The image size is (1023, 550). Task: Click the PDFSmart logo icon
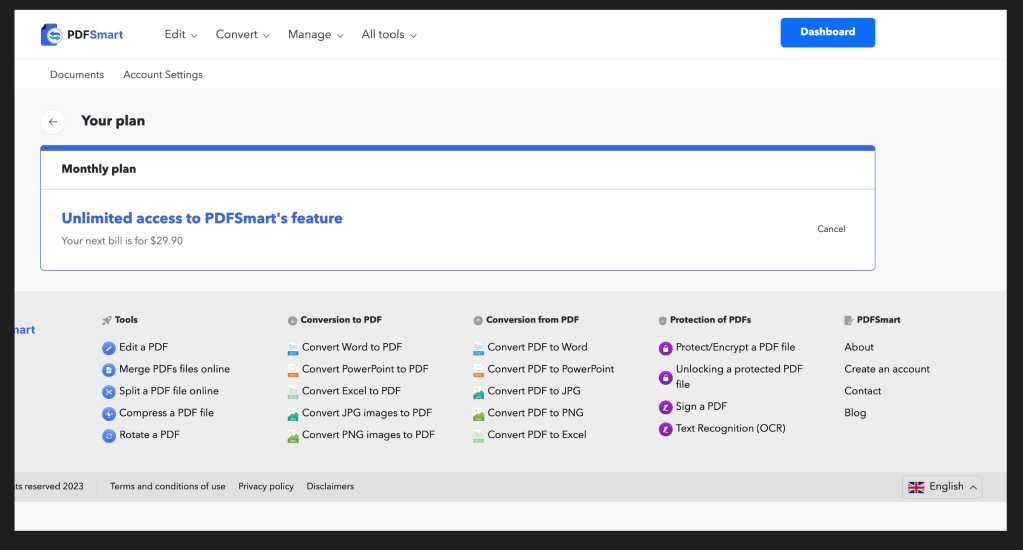pyautogui.click(x=51, y=35)
